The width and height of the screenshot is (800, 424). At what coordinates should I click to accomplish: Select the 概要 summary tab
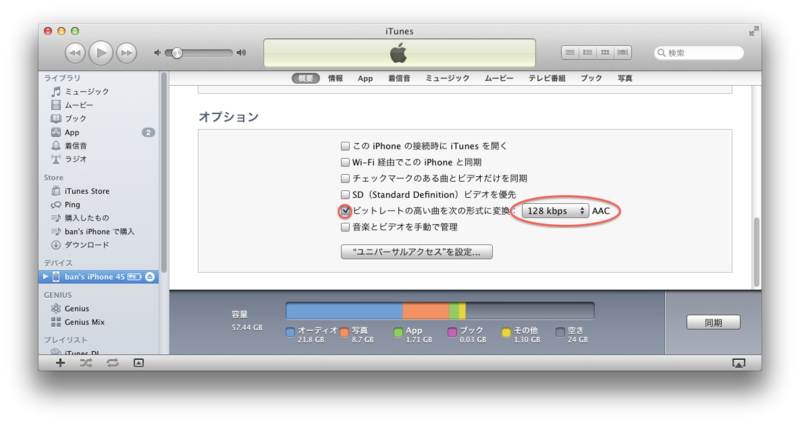coord(306,78)
